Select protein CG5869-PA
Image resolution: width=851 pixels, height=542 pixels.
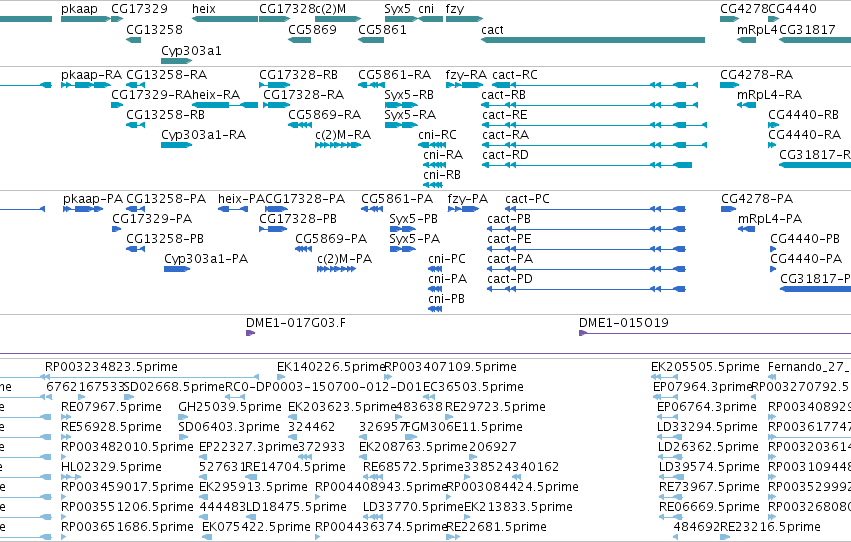(x=331, y=239)
